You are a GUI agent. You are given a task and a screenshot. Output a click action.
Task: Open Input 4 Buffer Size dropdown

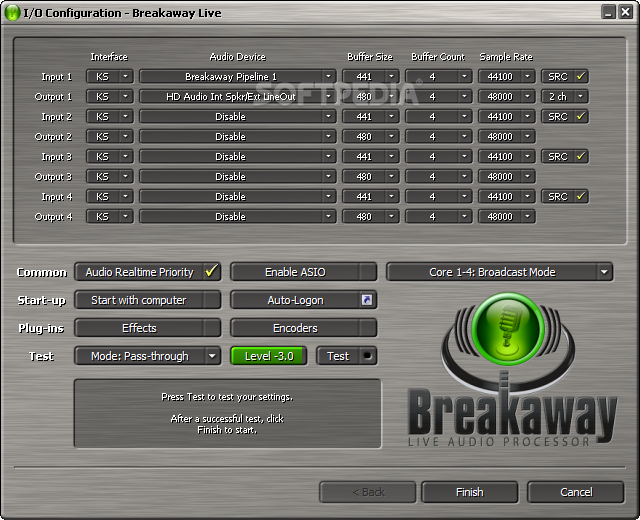click(x=371, y=196)
